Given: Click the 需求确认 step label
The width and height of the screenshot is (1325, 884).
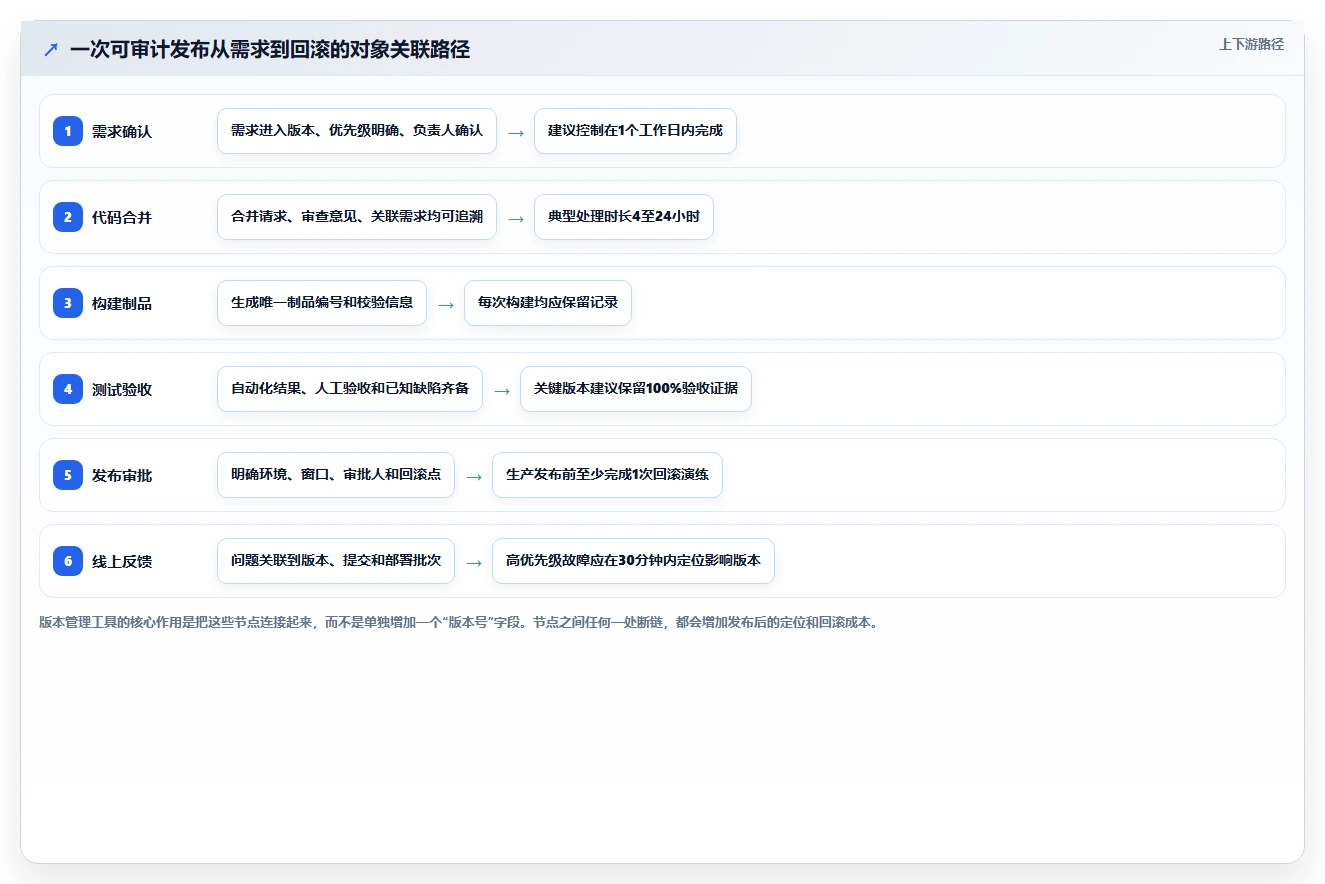Looking at the screenshot, I should point(122,131).
